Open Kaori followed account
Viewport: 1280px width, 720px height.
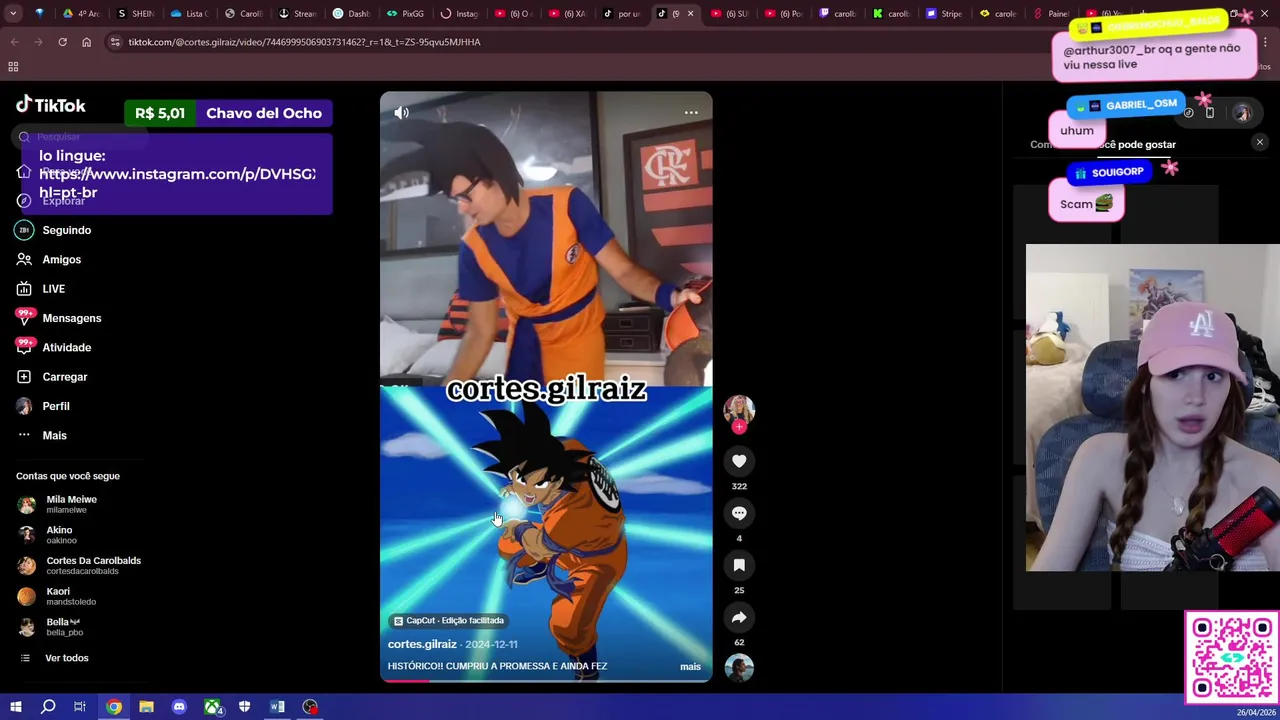(57, 596)
